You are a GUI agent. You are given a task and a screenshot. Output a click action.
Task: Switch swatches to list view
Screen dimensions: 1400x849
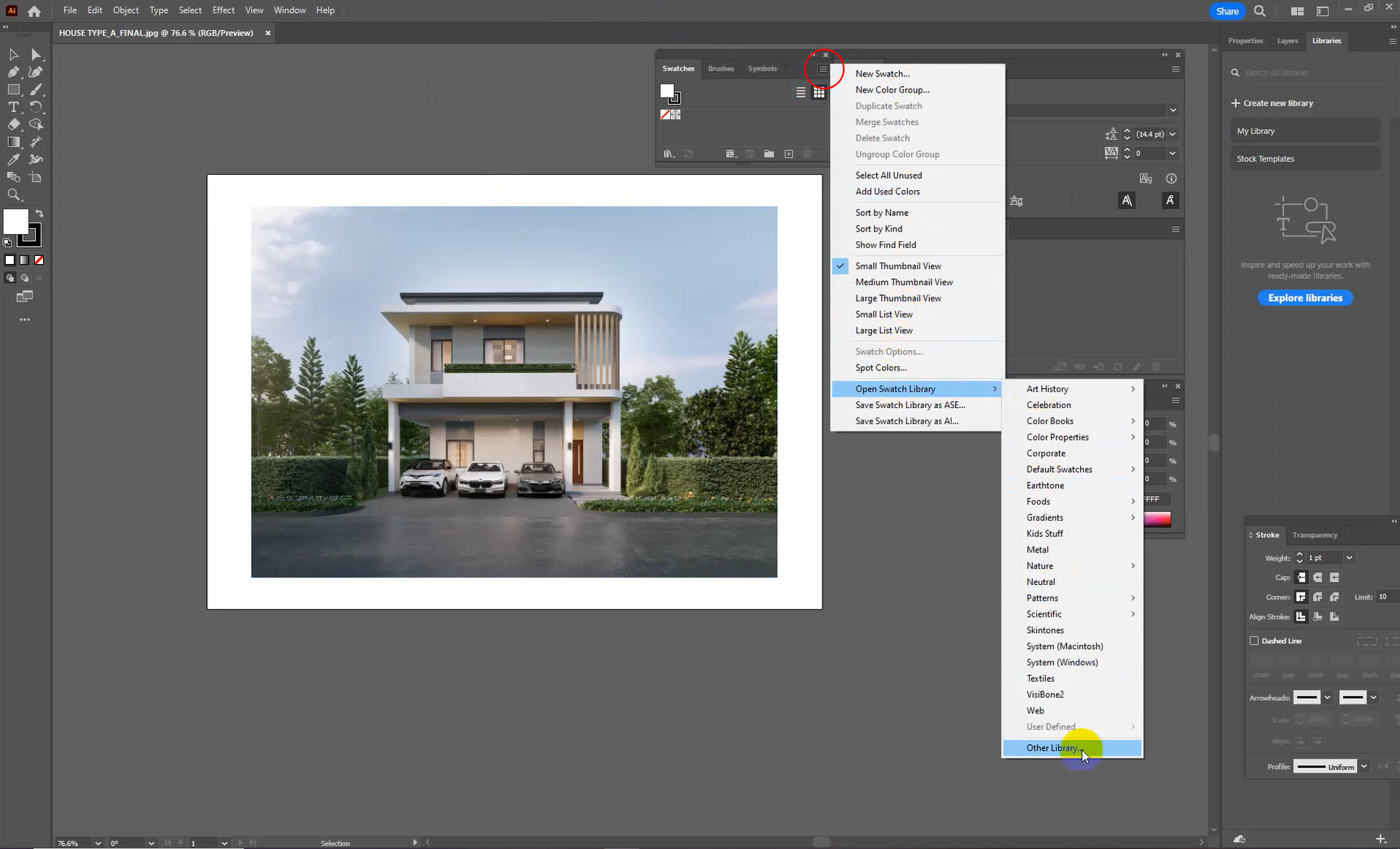(801, 93)
